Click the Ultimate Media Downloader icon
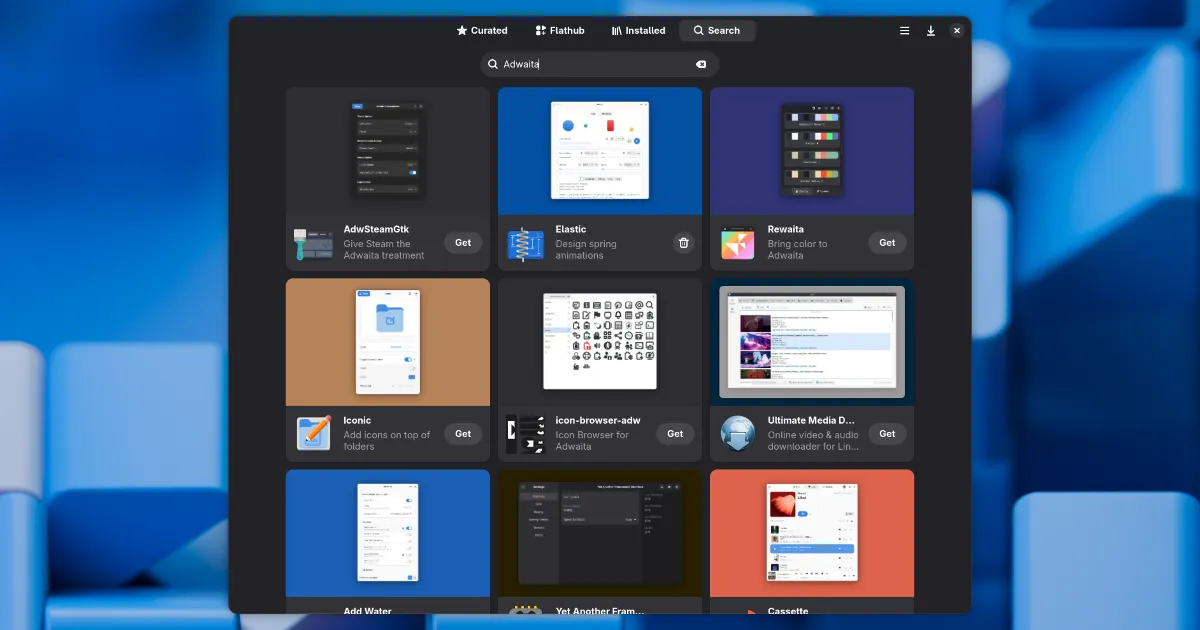Screen dimensions: 1200x630 coord(737,434)
